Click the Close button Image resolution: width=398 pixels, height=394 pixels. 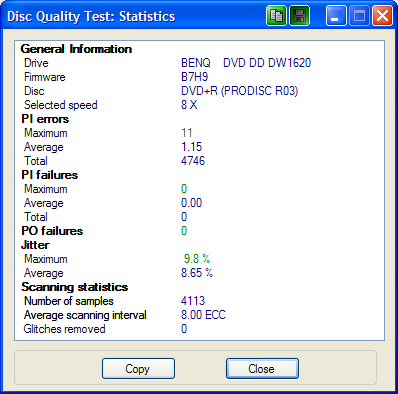[x=262, y=369]
